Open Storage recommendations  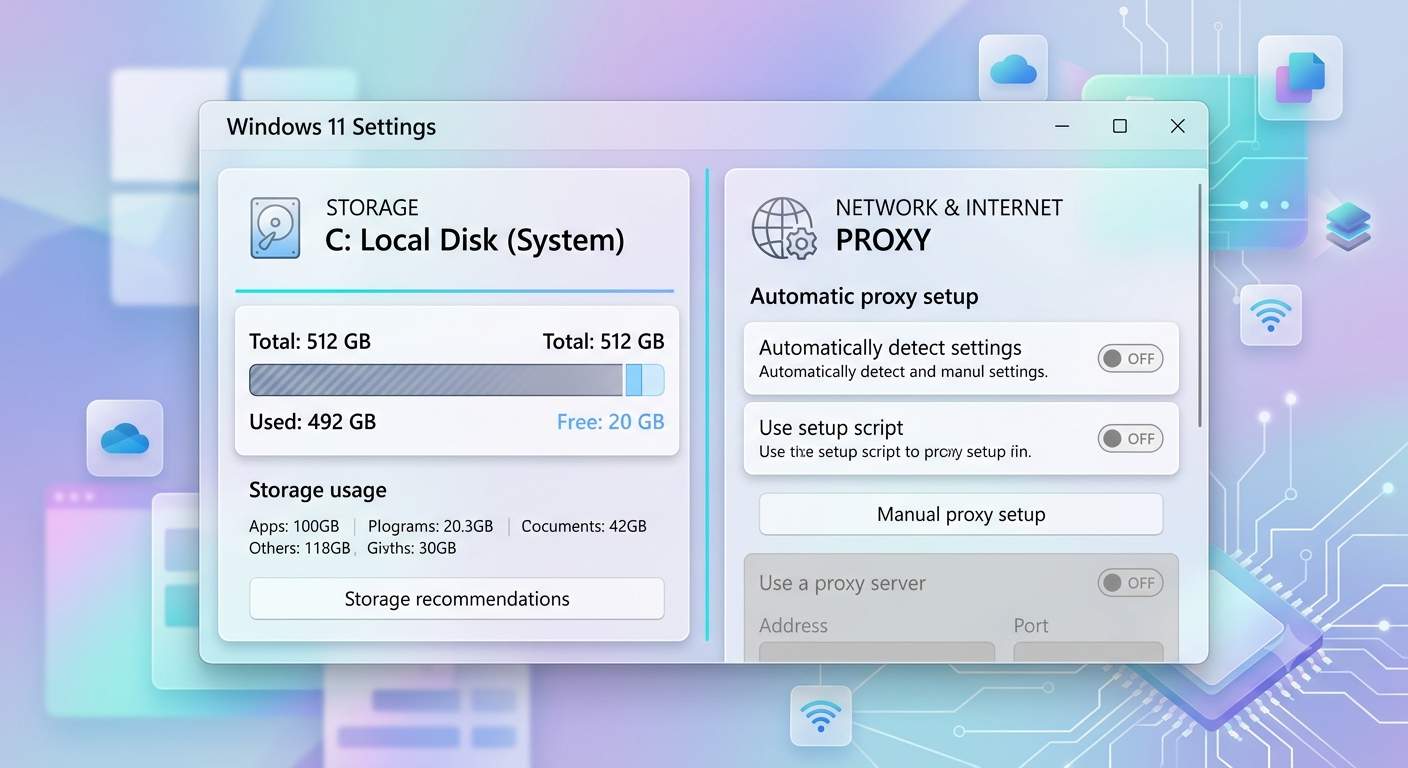[x=457, y=599]
